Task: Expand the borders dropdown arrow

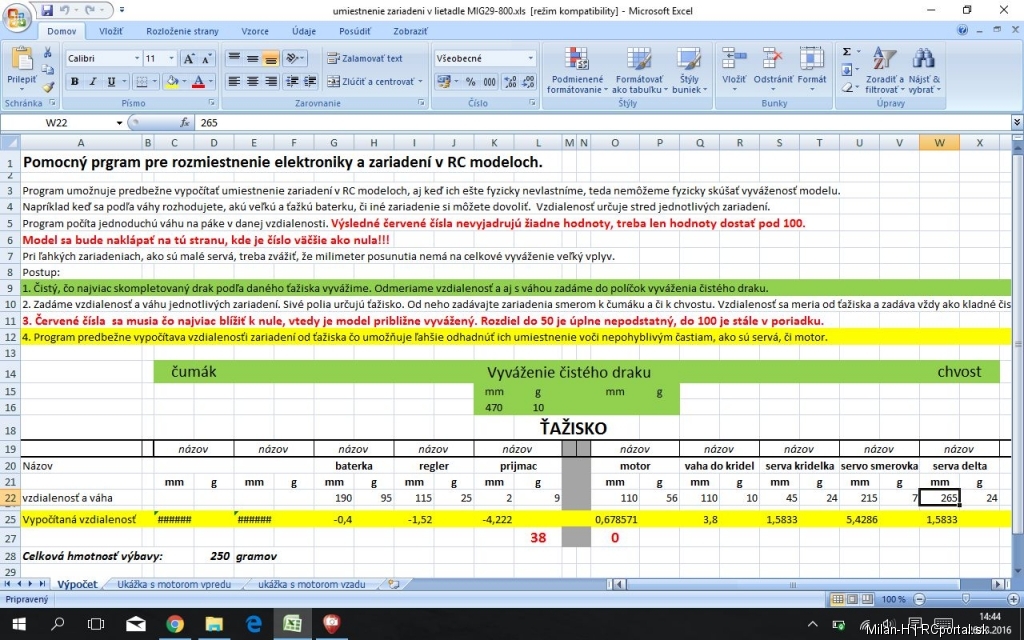Action: pos(154,82)
